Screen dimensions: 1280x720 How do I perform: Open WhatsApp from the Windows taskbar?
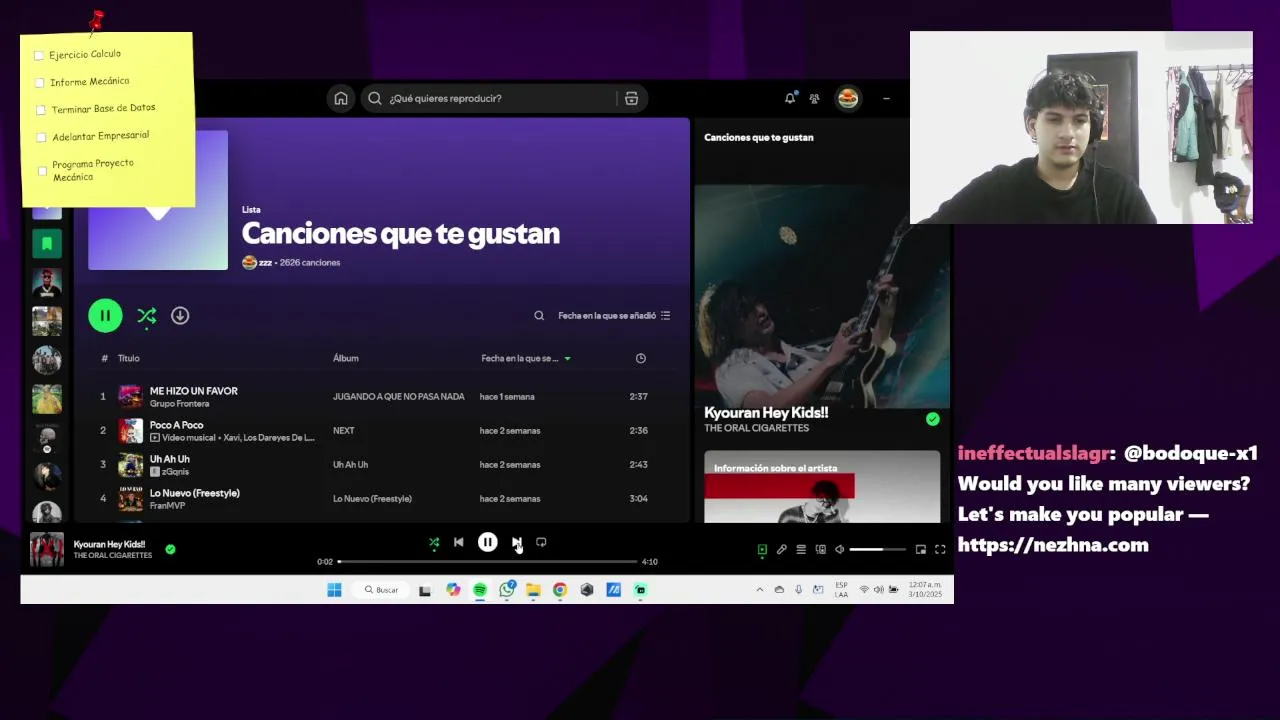(507, 590)
